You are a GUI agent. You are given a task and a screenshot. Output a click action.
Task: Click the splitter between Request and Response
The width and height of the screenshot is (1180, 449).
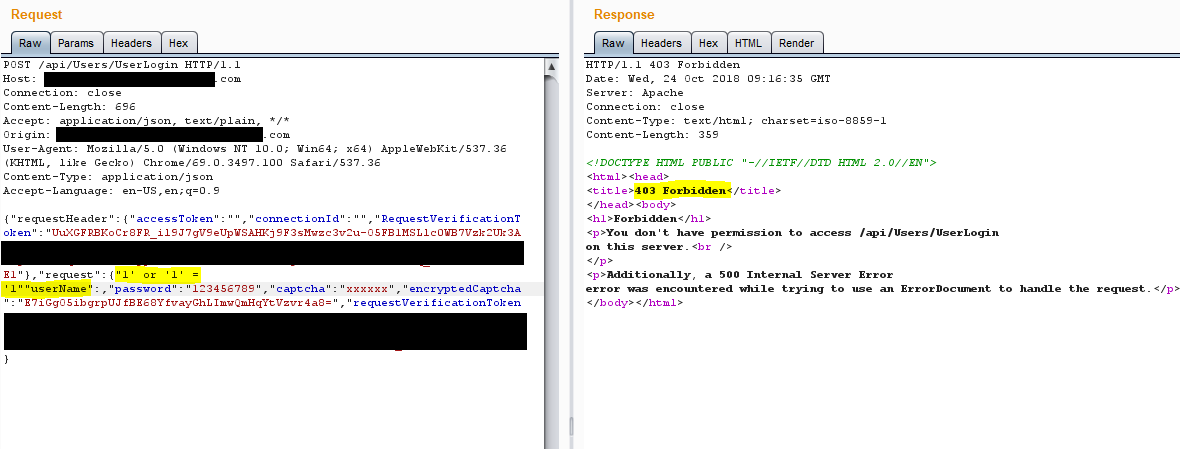pos(570,225)
